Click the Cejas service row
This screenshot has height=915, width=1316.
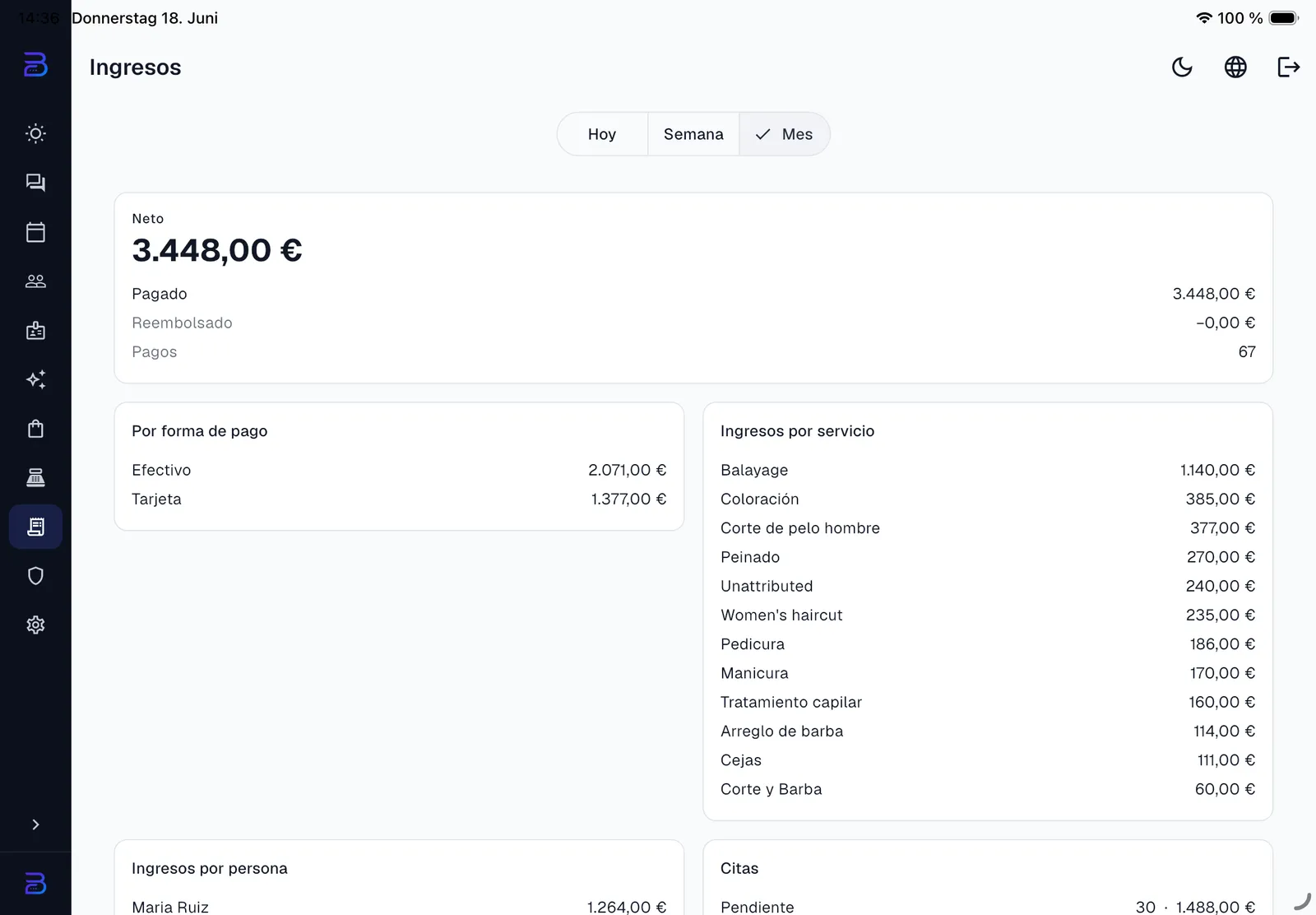[x=988, y=760]
